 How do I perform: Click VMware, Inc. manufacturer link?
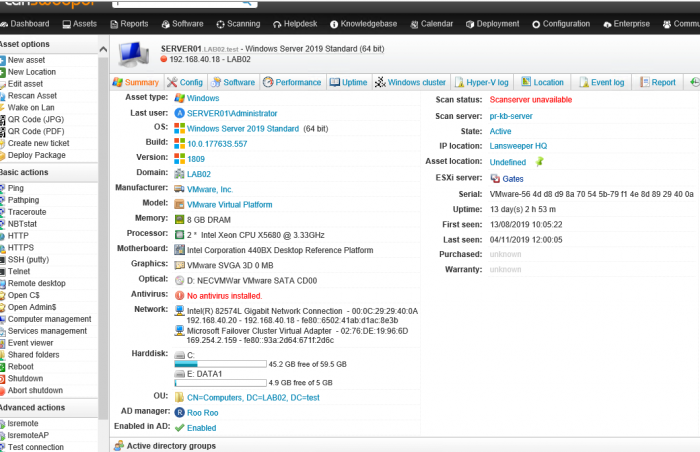(210, 189)
